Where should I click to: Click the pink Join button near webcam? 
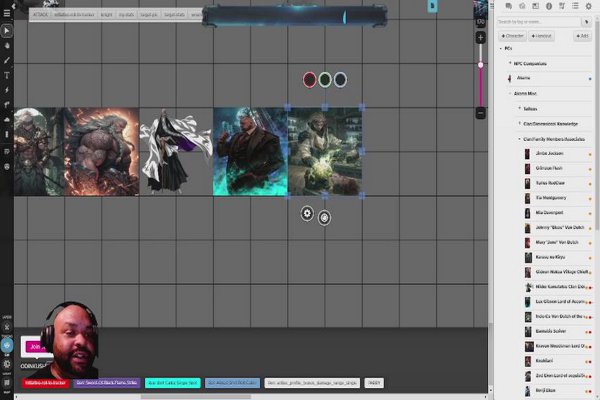(x=36, y=347)
